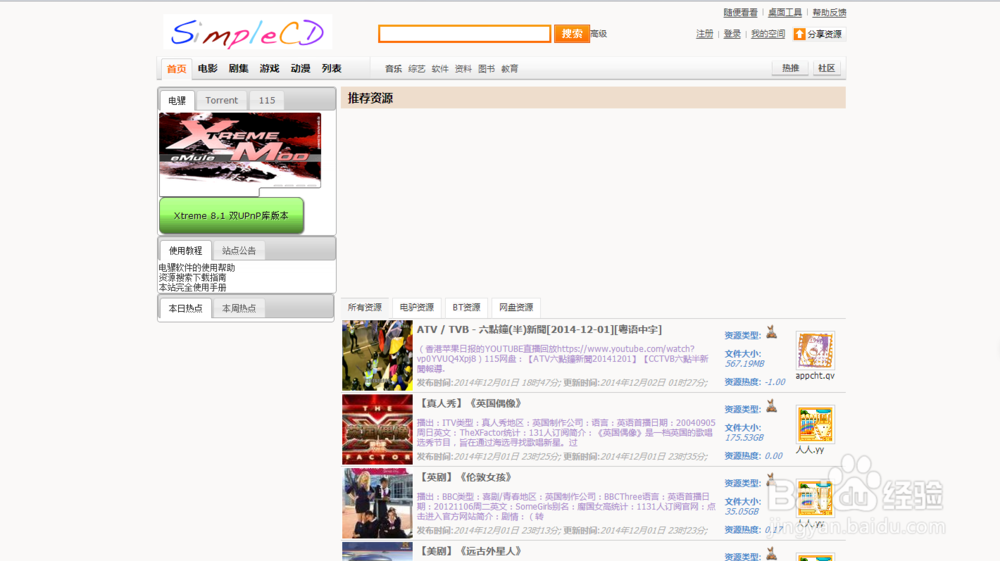The image size is (1000, 561).
Task: Open the 登录 login link
Action: pyautogui.click(x=732, y=34)
